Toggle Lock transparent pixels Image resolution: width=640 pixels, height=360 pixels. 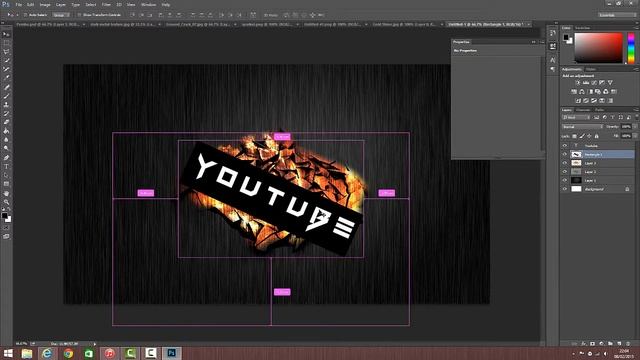coord(574,136)
